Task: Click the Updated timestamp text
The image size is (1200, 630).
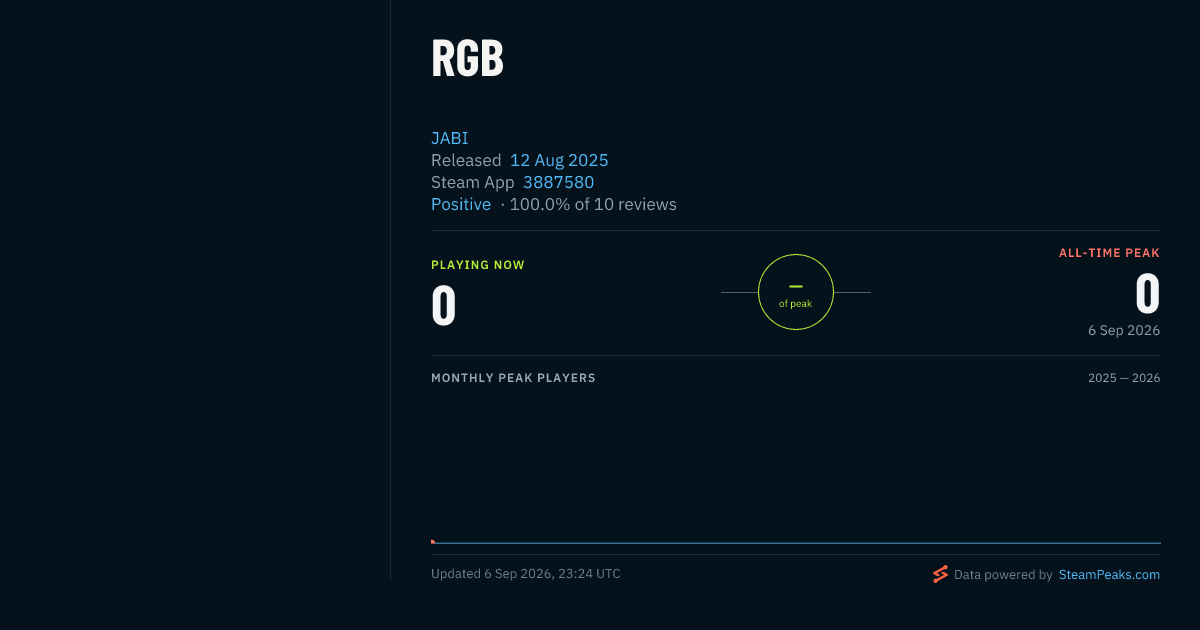Action: pos(526,574)
